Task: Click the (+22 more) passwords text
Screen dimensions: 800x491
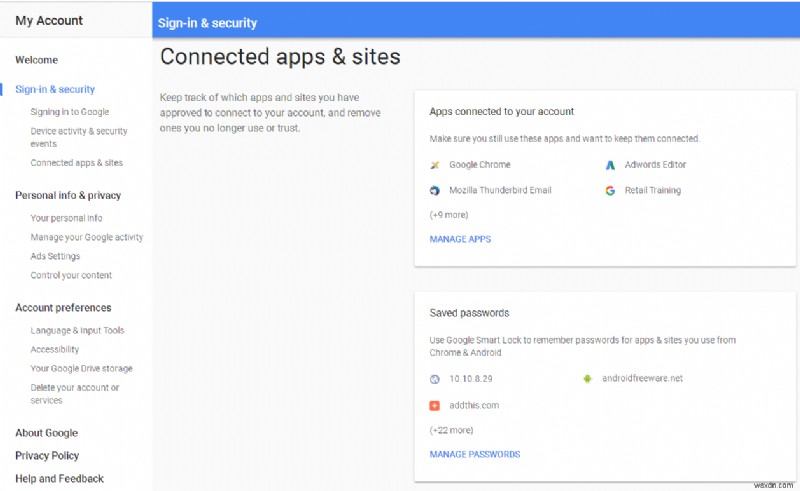Action: tap(451, 430)
